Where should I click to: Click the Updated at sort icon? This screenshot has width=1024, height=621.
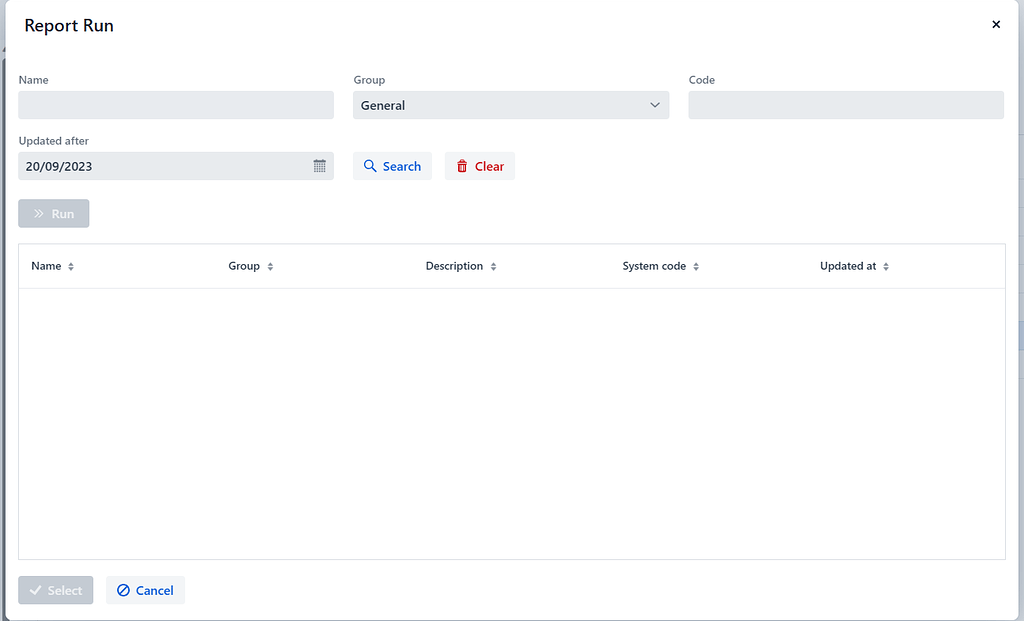886,267
